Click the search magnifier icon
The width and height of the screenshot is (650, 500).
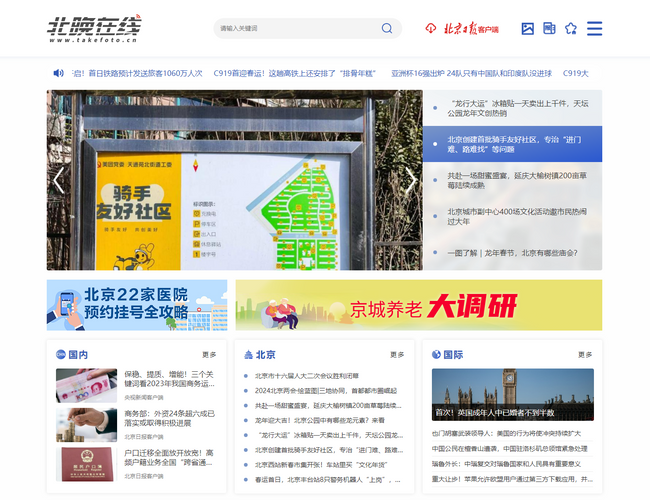click(387, 28)
